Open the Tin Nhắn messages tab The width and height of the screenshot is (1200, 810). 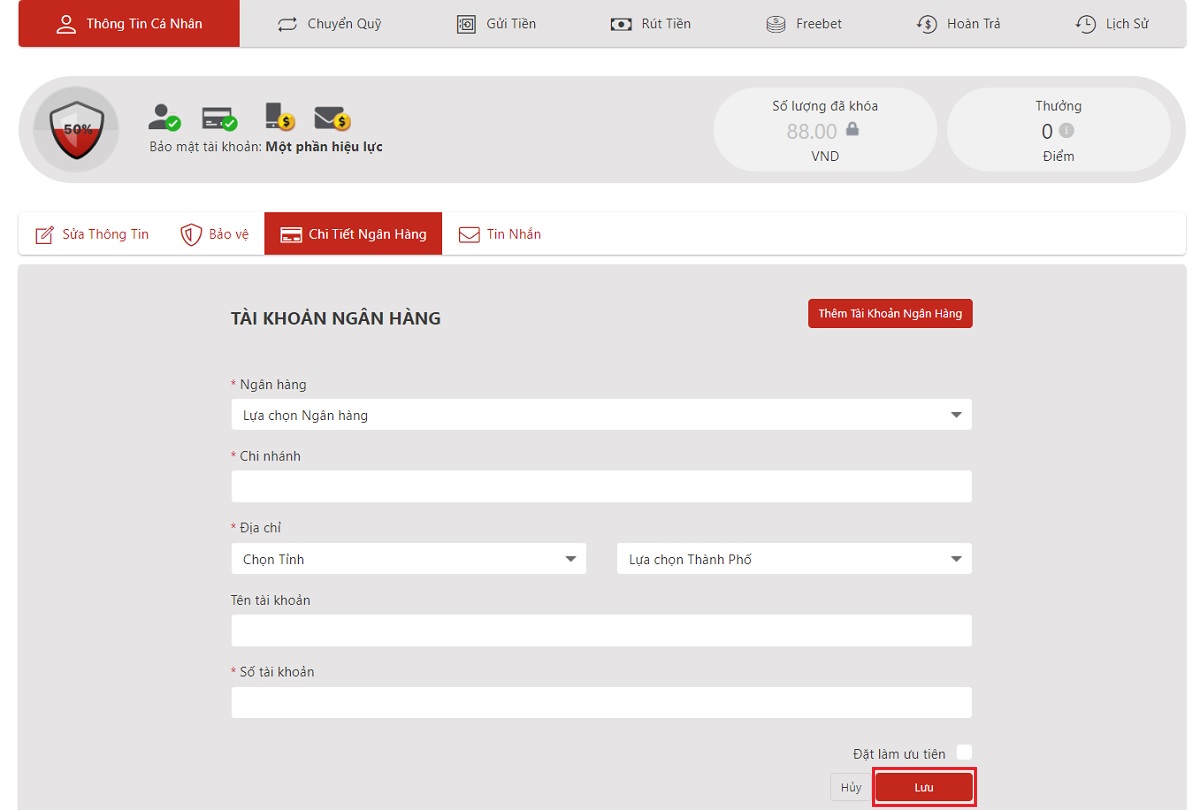pyautogui.click(x=499, y=234)
